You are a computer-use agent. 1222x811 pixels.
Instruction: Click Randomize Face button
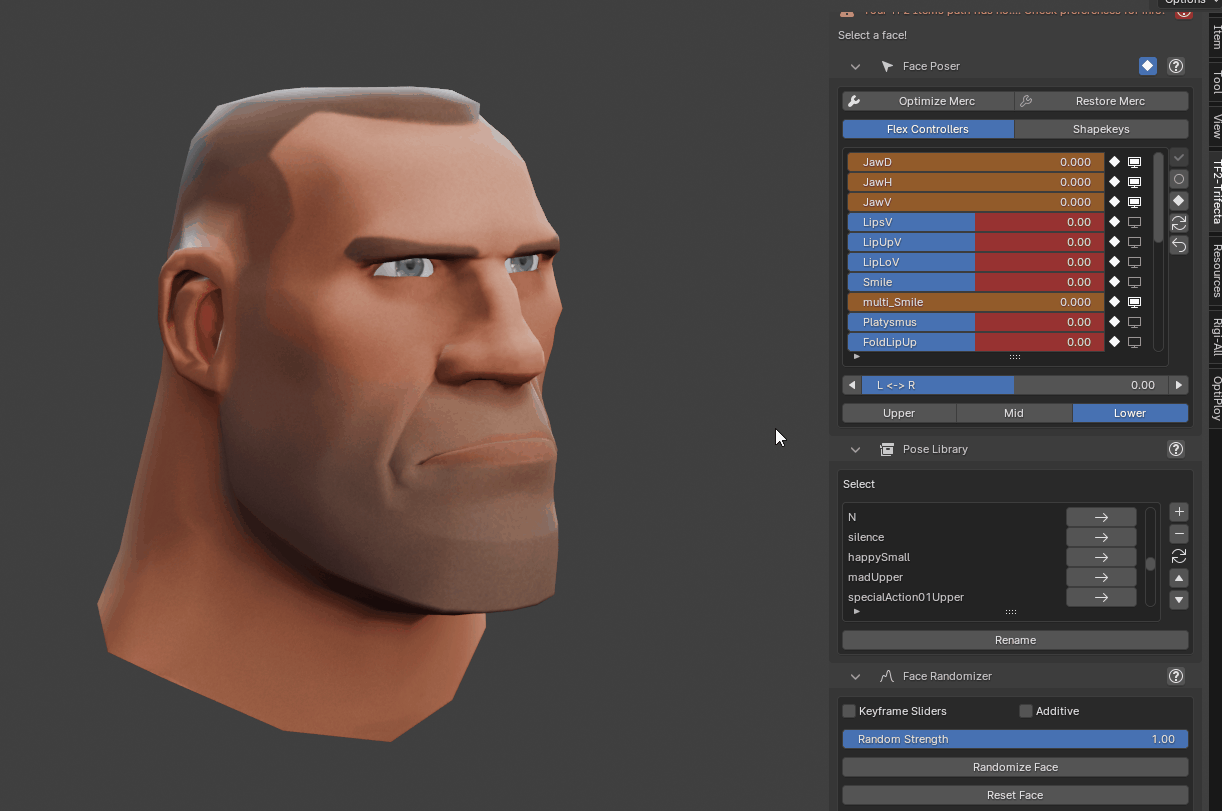pos(1015,767)
